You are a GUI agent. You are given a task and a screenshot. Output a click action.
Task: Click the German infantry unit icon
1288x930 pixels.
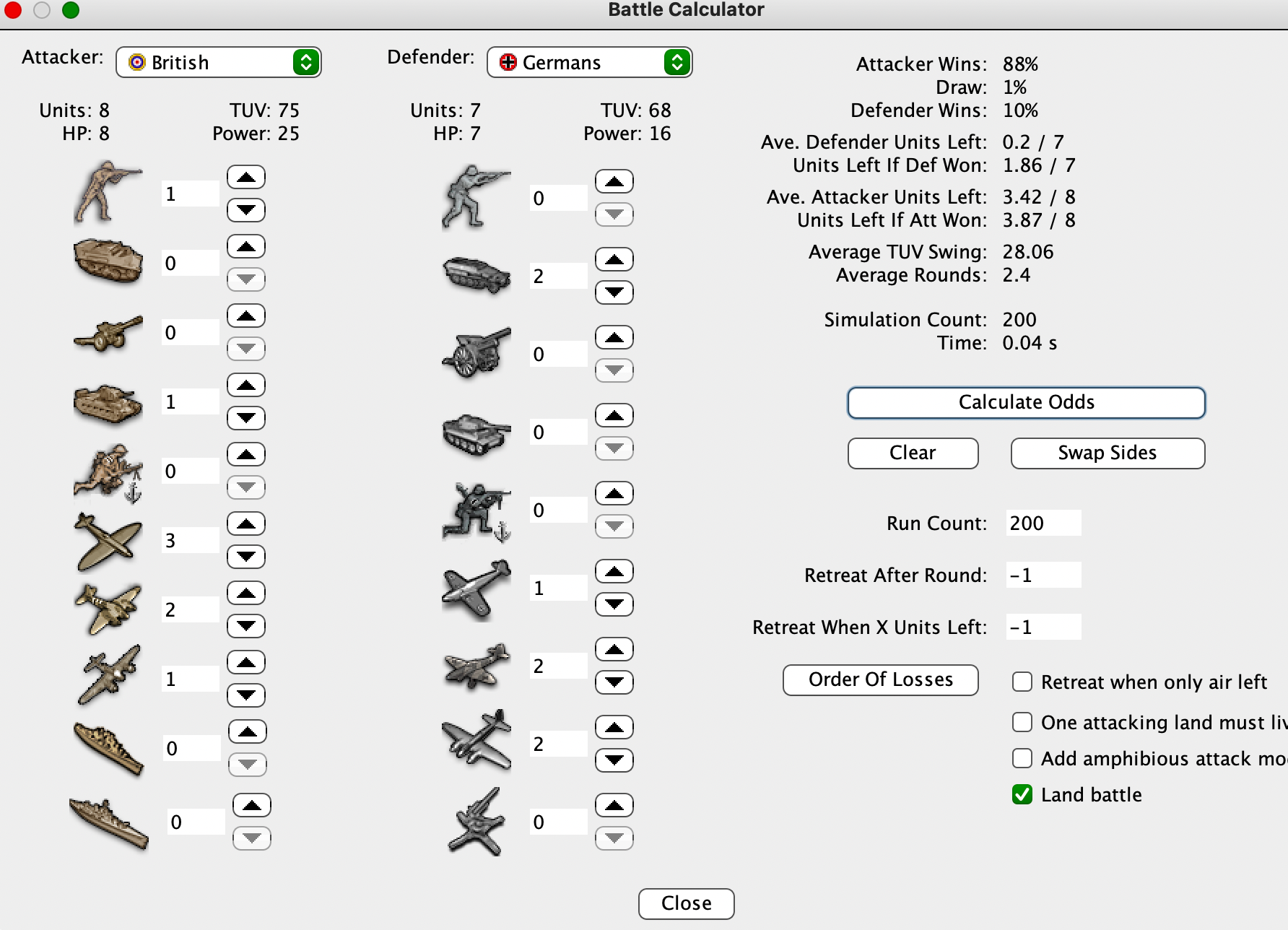pyautogui.click(x=477, y=197)
